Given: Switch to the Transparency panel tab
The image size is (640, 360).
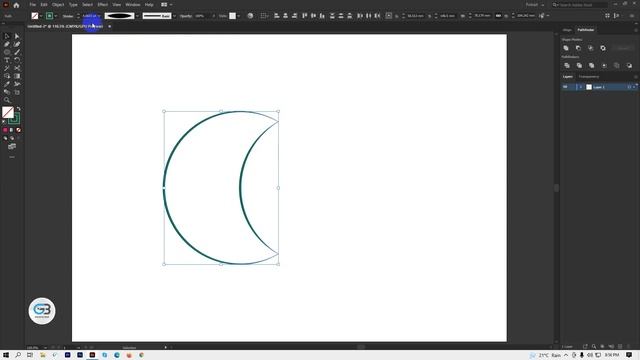Looking at the screenshot, I should pyautogui.click(x=589, y=77).
